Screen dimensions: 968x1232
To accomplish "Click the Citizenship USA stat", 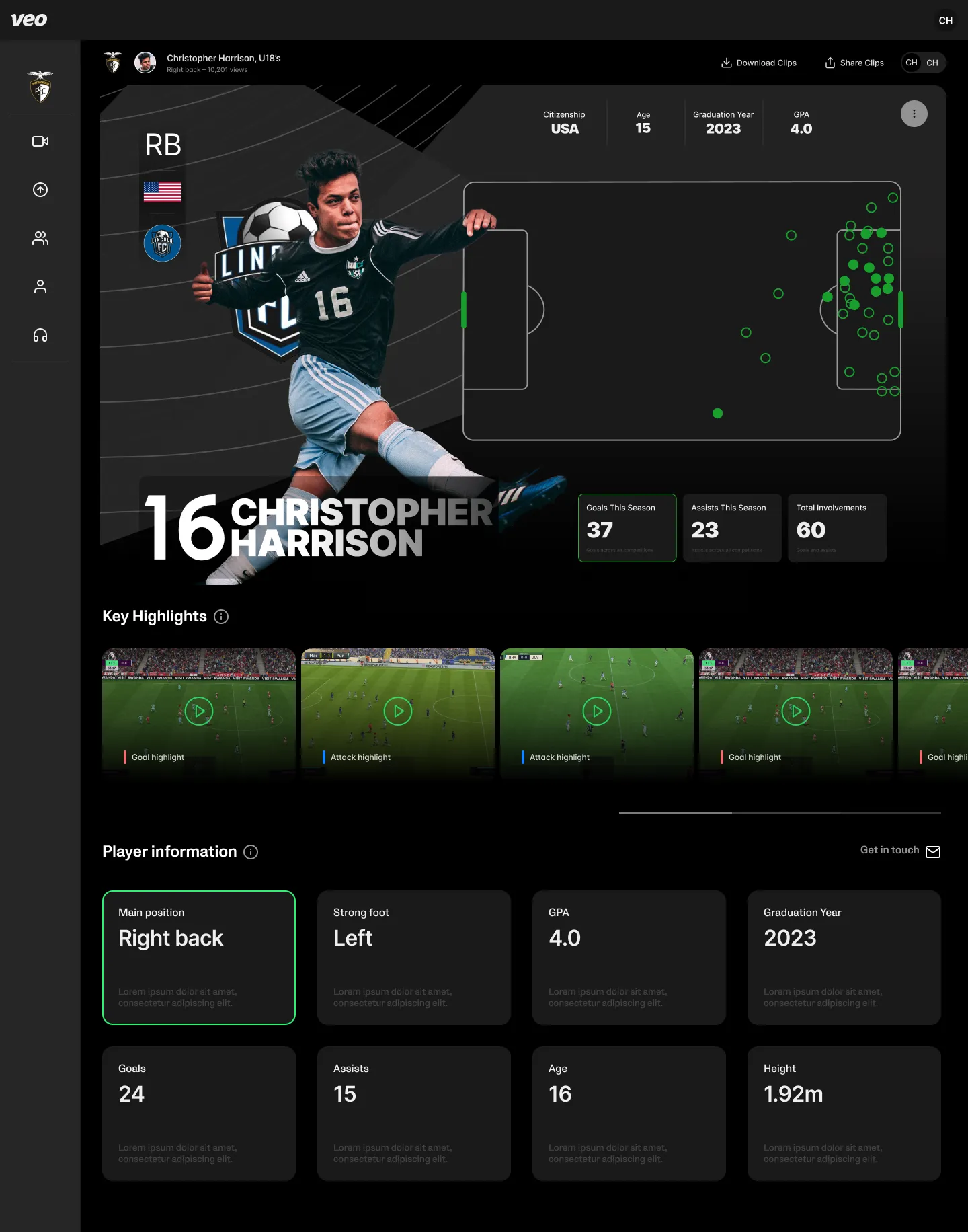I will (565, 122).
